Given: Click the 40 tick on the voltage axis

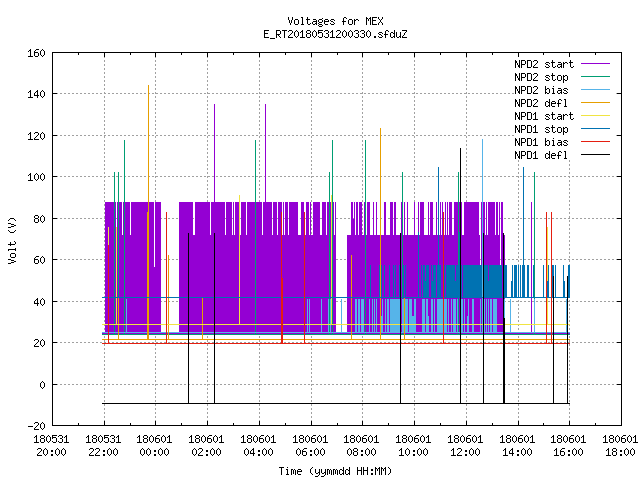Looking at the screenshot, I should tap(39, 302).
